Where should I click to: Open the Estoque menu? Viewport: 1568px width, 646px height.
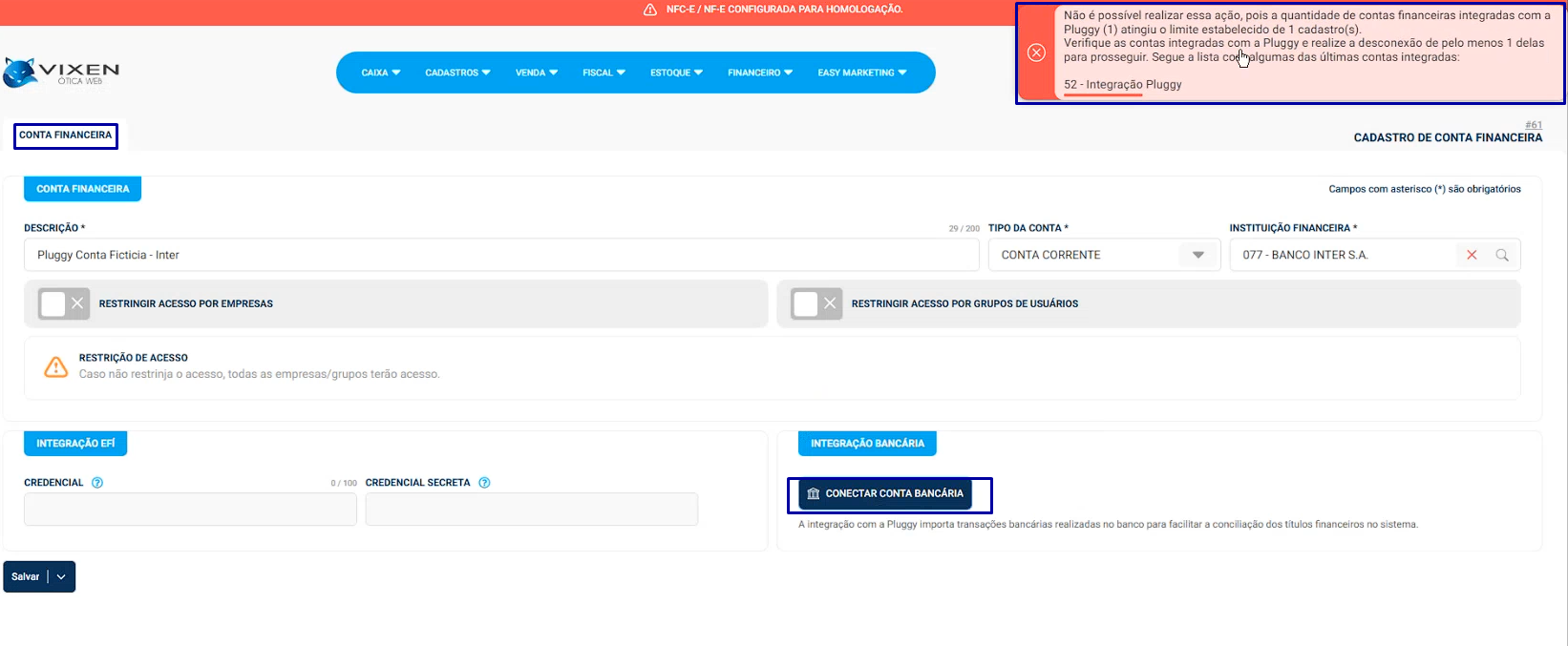coord(676,73)
